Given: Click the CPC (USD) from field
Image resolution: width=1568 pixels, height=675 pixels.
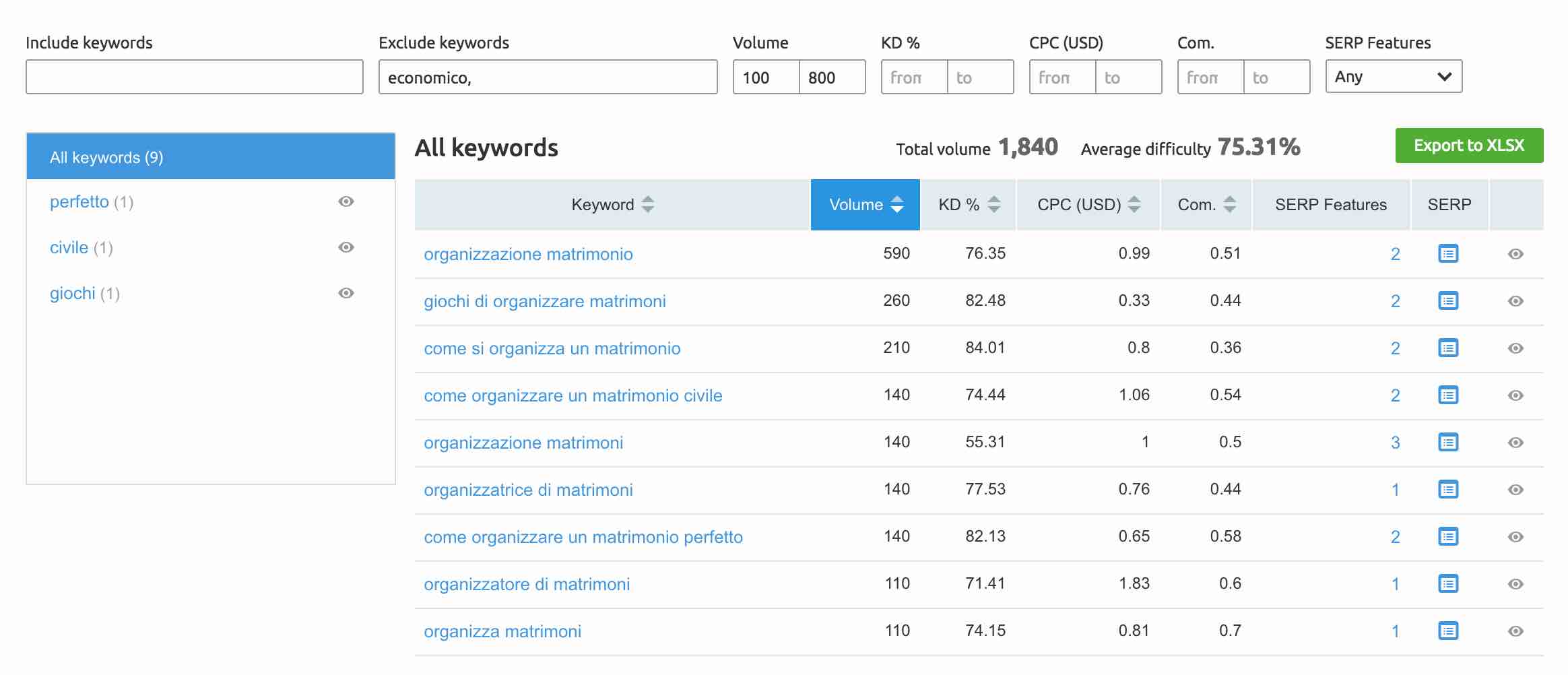Looking at the screenshot, I should pos(1062,77).
